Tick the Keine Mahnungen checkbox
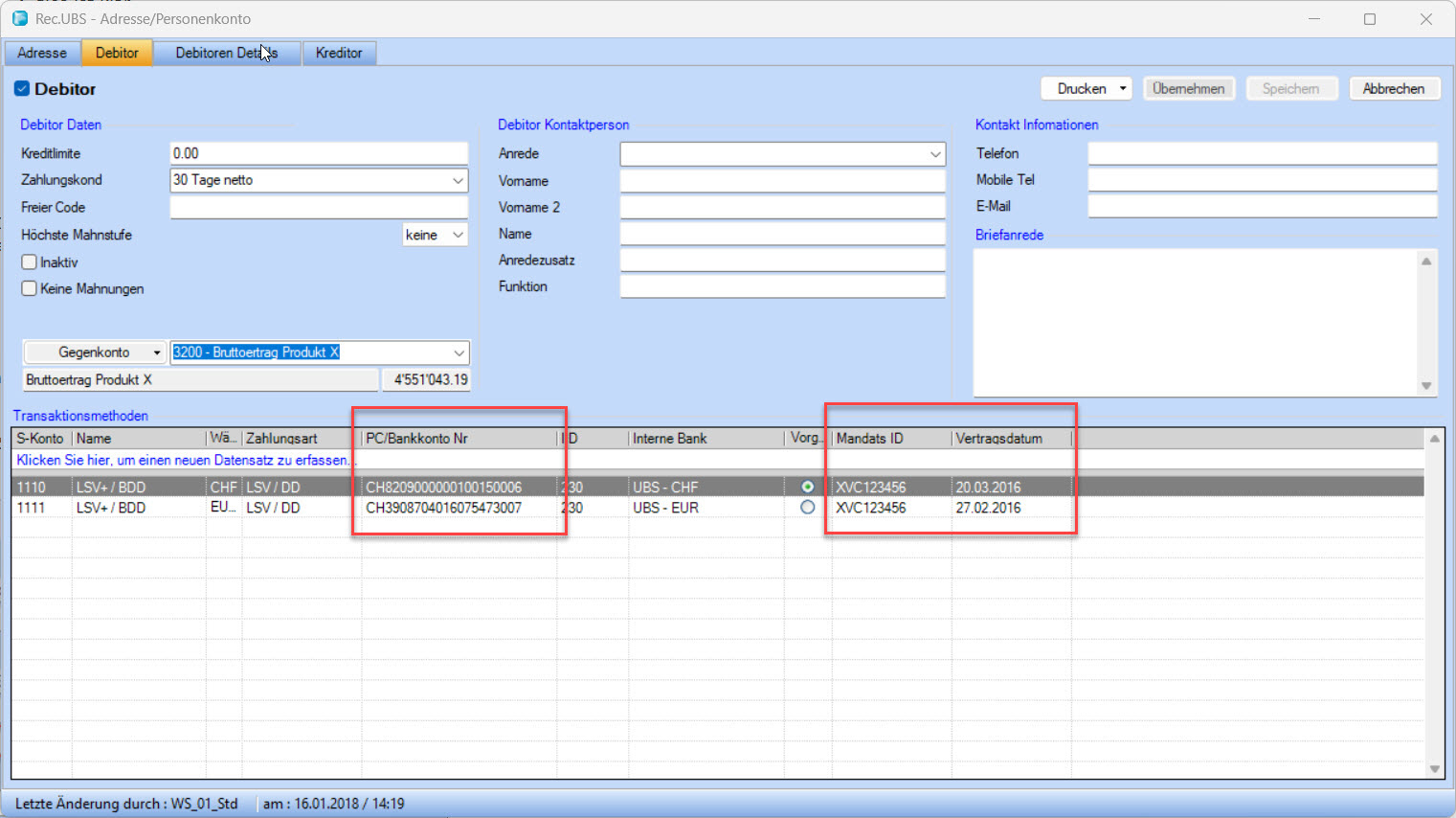This screenshot has width=1456, height=818. click(30, 288)
